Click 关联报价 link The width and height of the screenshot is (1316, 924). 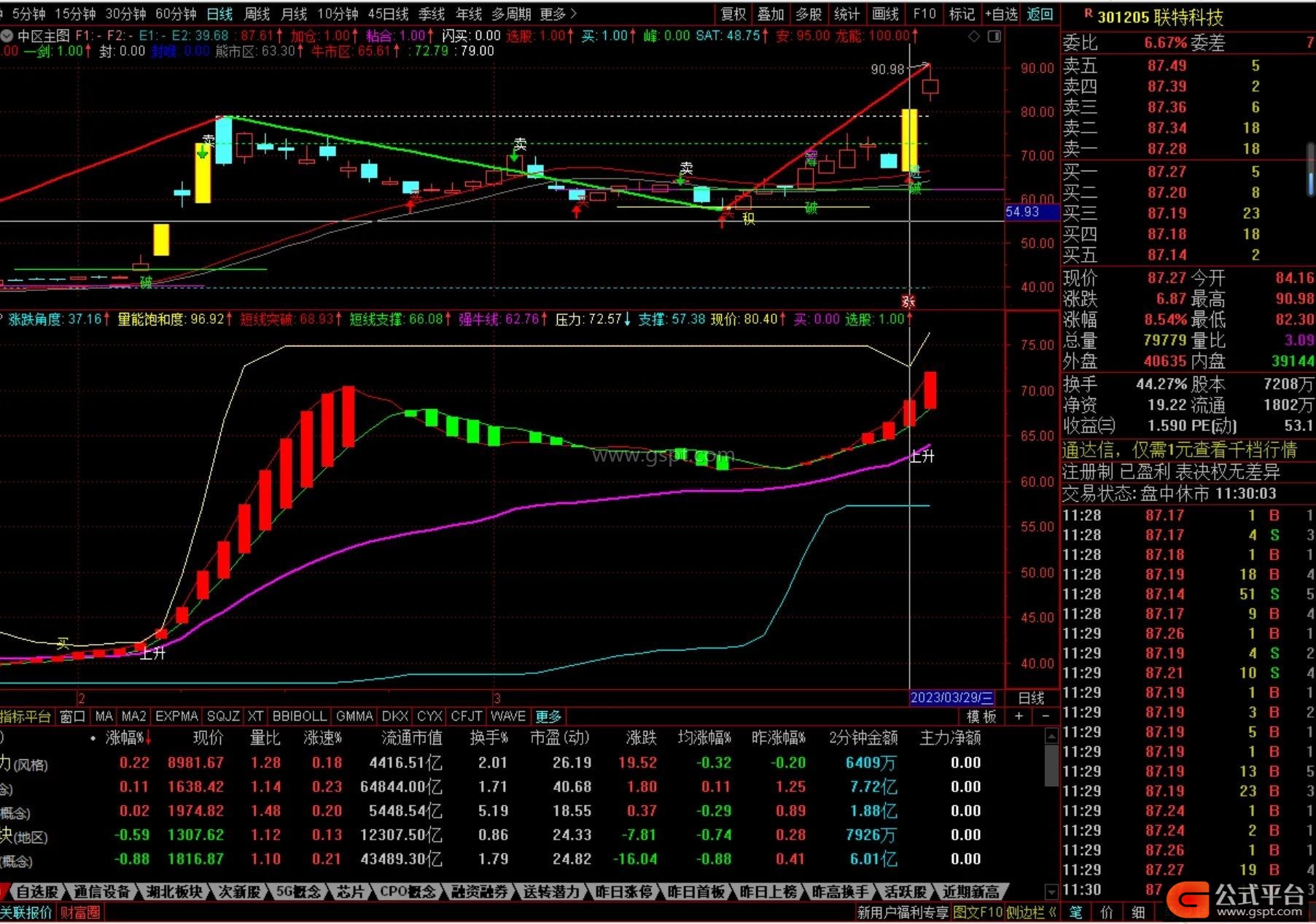tap(26, 912)
